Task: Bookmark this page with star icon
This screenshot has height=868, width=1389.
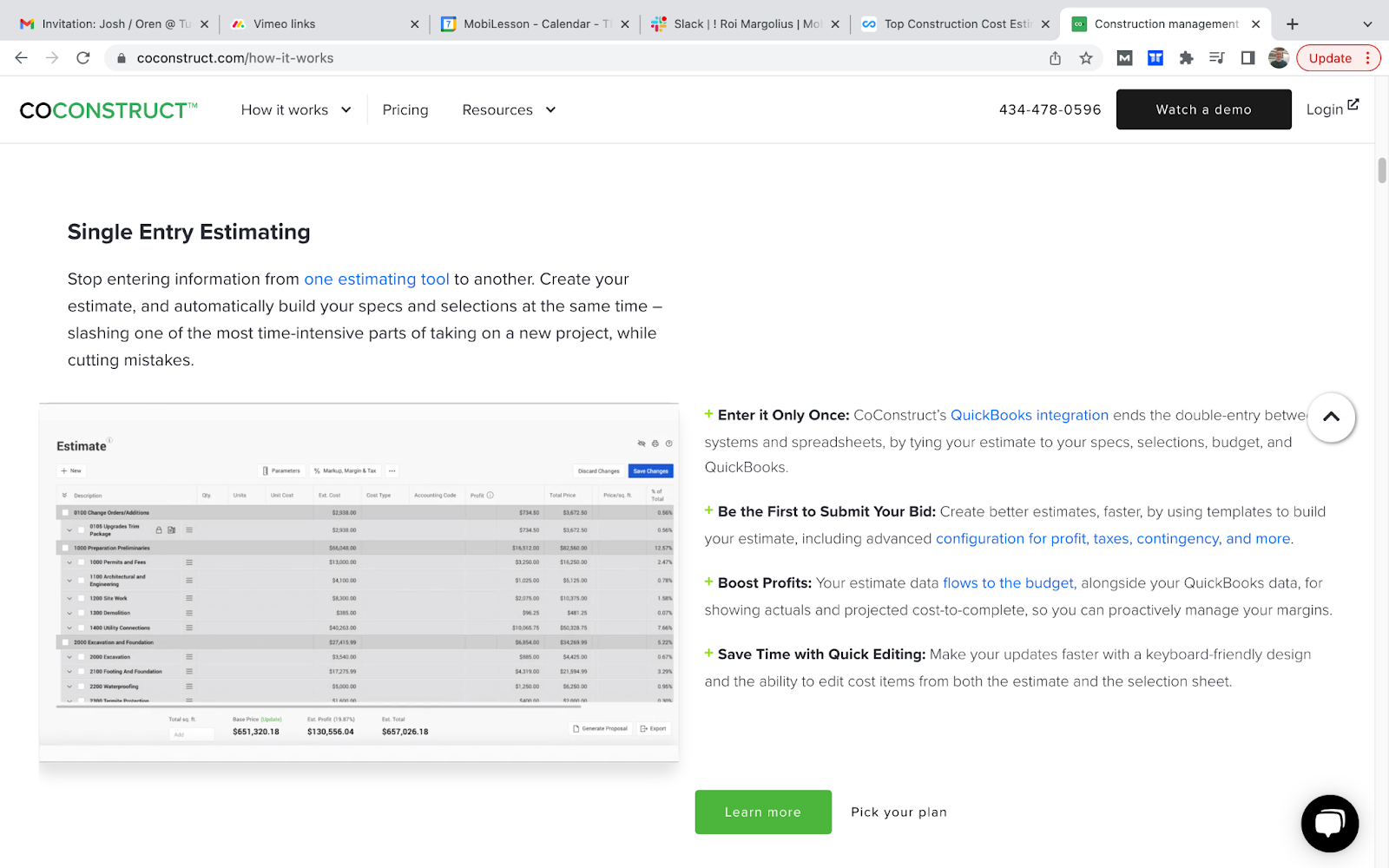Action: point(1086,58)
